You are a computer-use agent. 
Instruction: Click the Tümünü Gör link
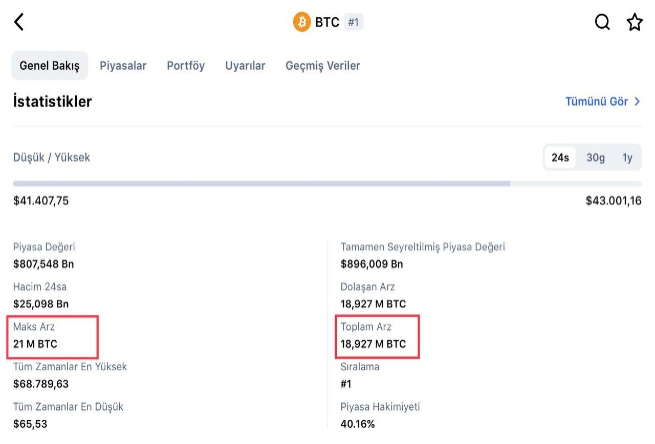click(x=596, y=102)
